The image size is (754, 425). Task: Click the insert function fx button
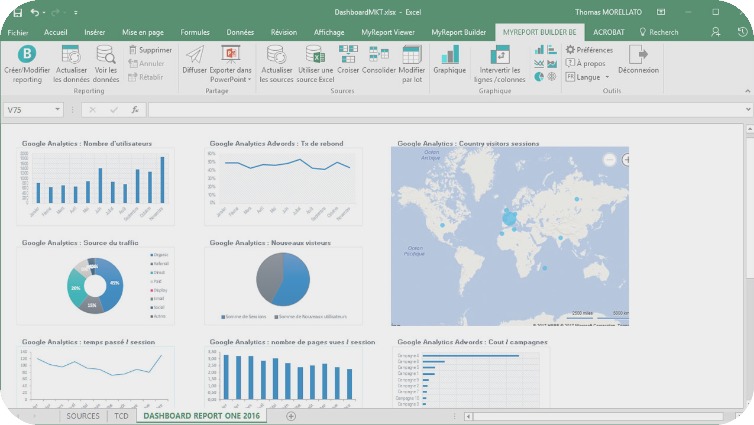click(x=135, y=110)
